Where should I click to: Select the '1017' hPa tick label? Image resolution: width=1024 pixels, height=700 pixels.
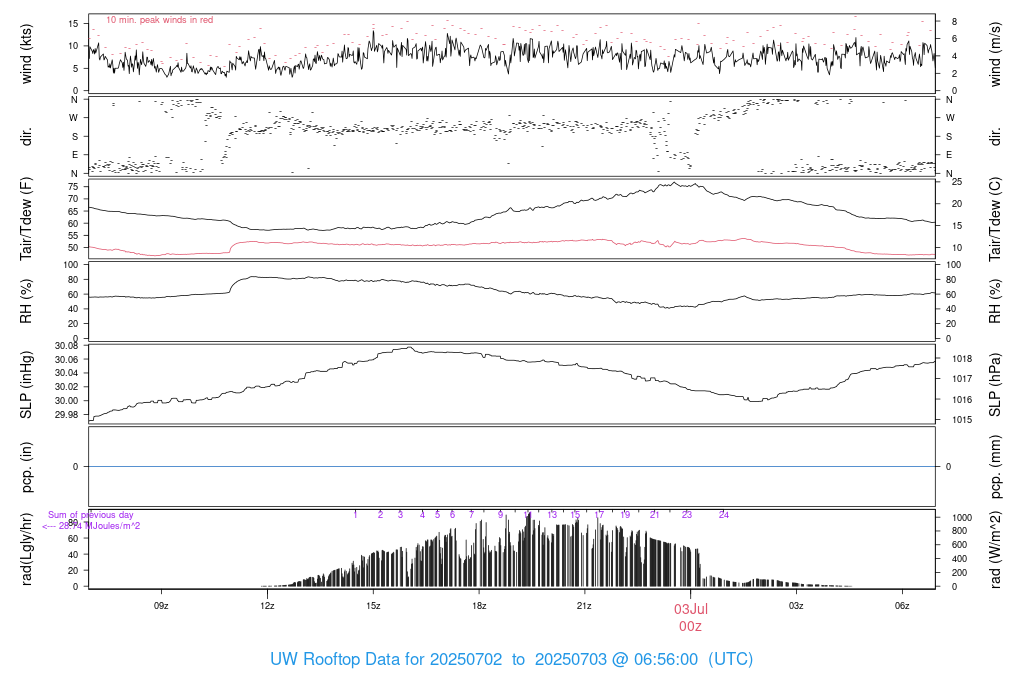coord(962,379)
